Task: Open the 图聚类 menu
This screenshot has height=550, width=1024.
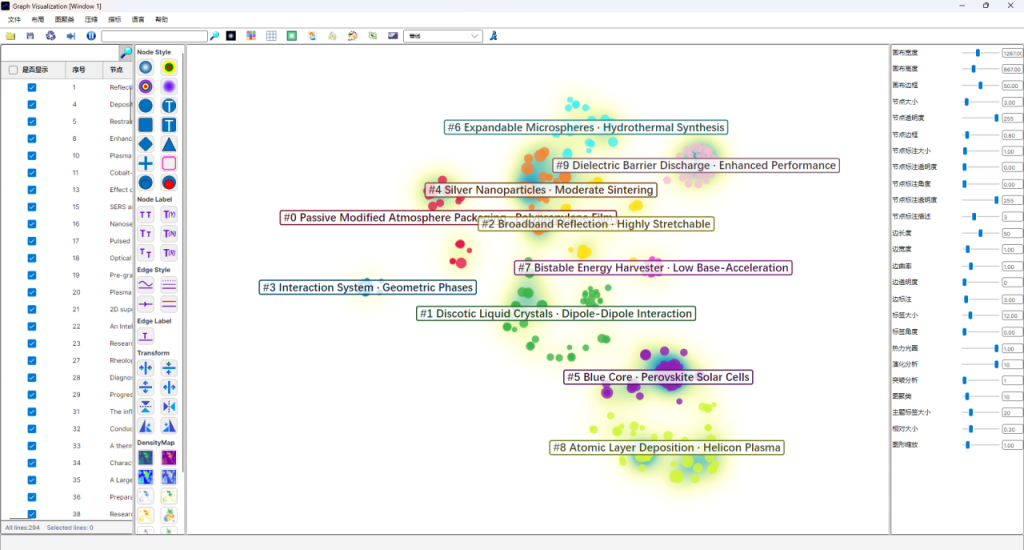Action: [x=64, y=19]
